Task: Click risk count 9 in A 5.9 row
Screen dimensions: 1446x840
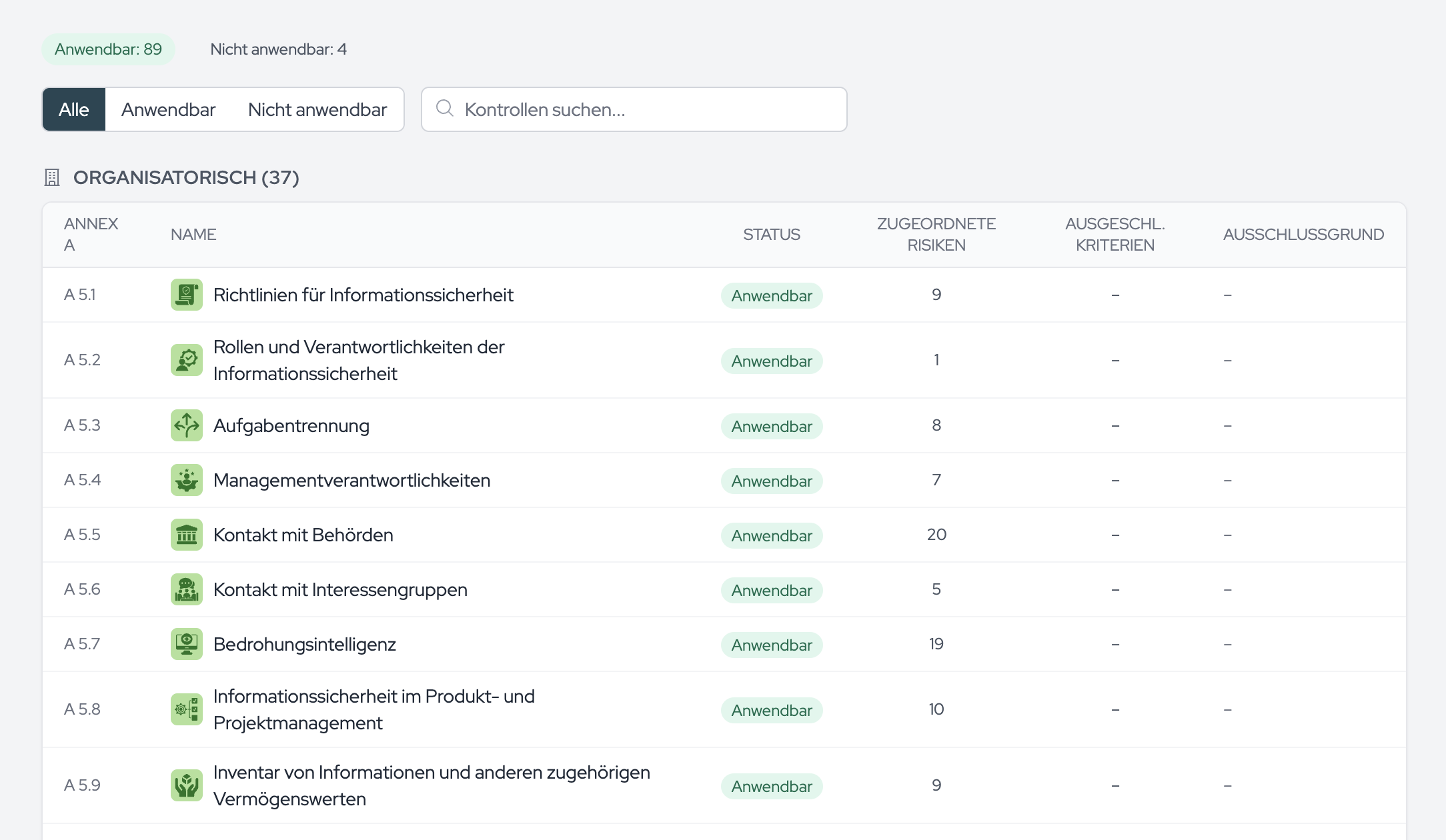Action: click(936, 785)
